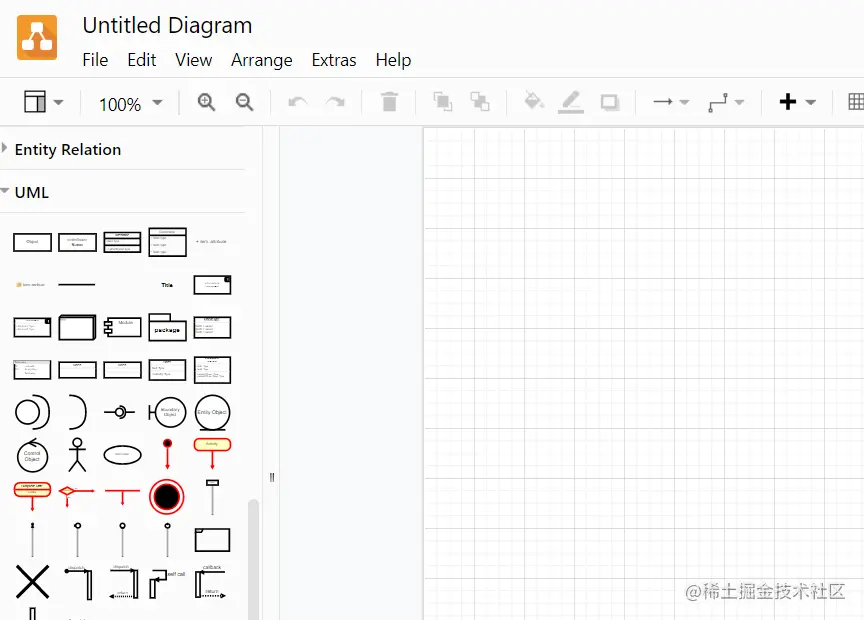Click the To Back icon

coord(479,102)
